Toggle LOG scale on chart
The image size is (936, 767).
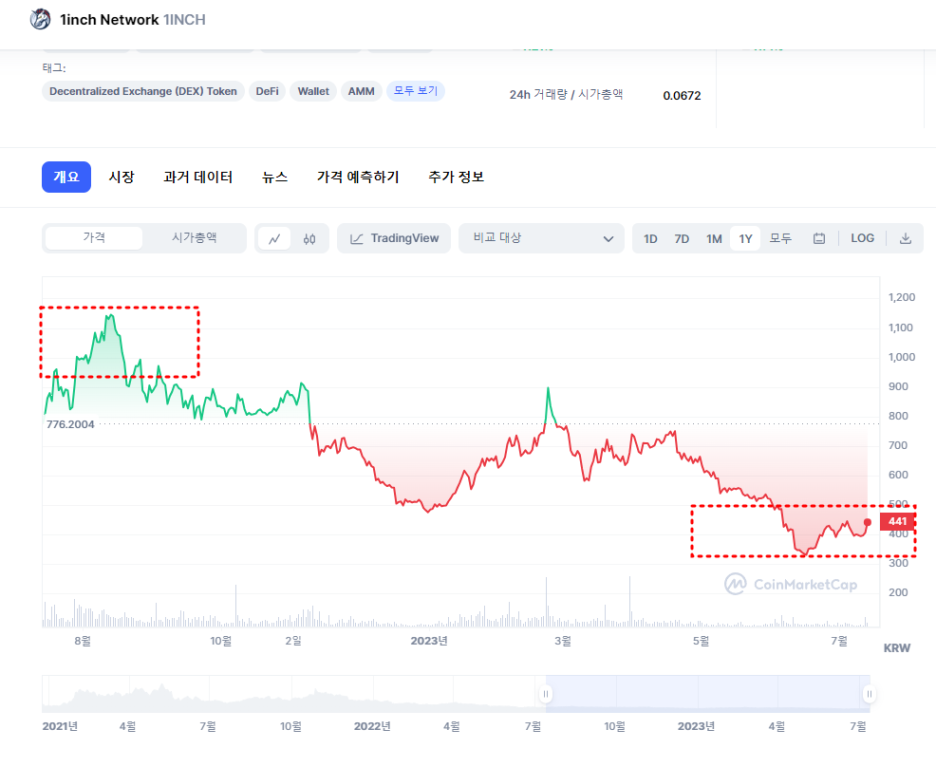pyautogui.click(x=862, y=238)
